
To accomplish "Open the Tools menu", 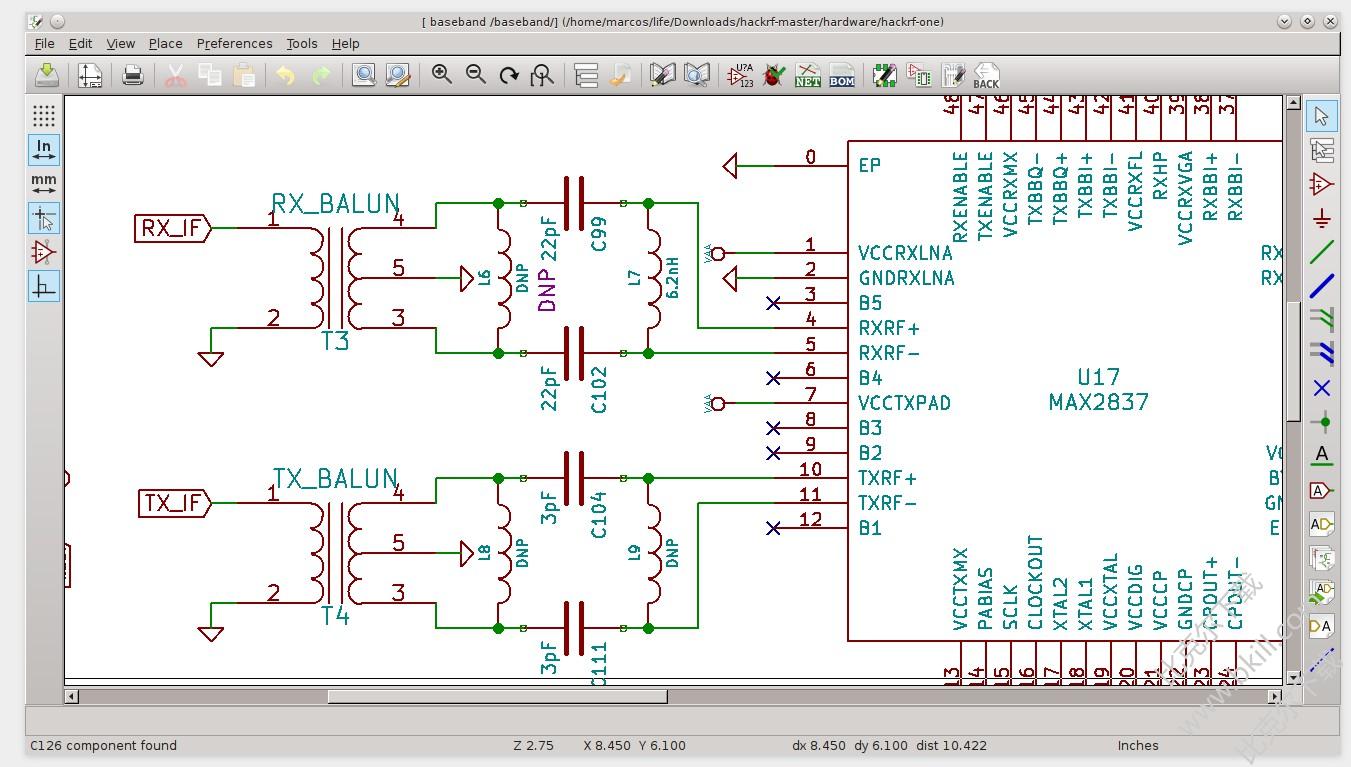I will tap(301, 43).
